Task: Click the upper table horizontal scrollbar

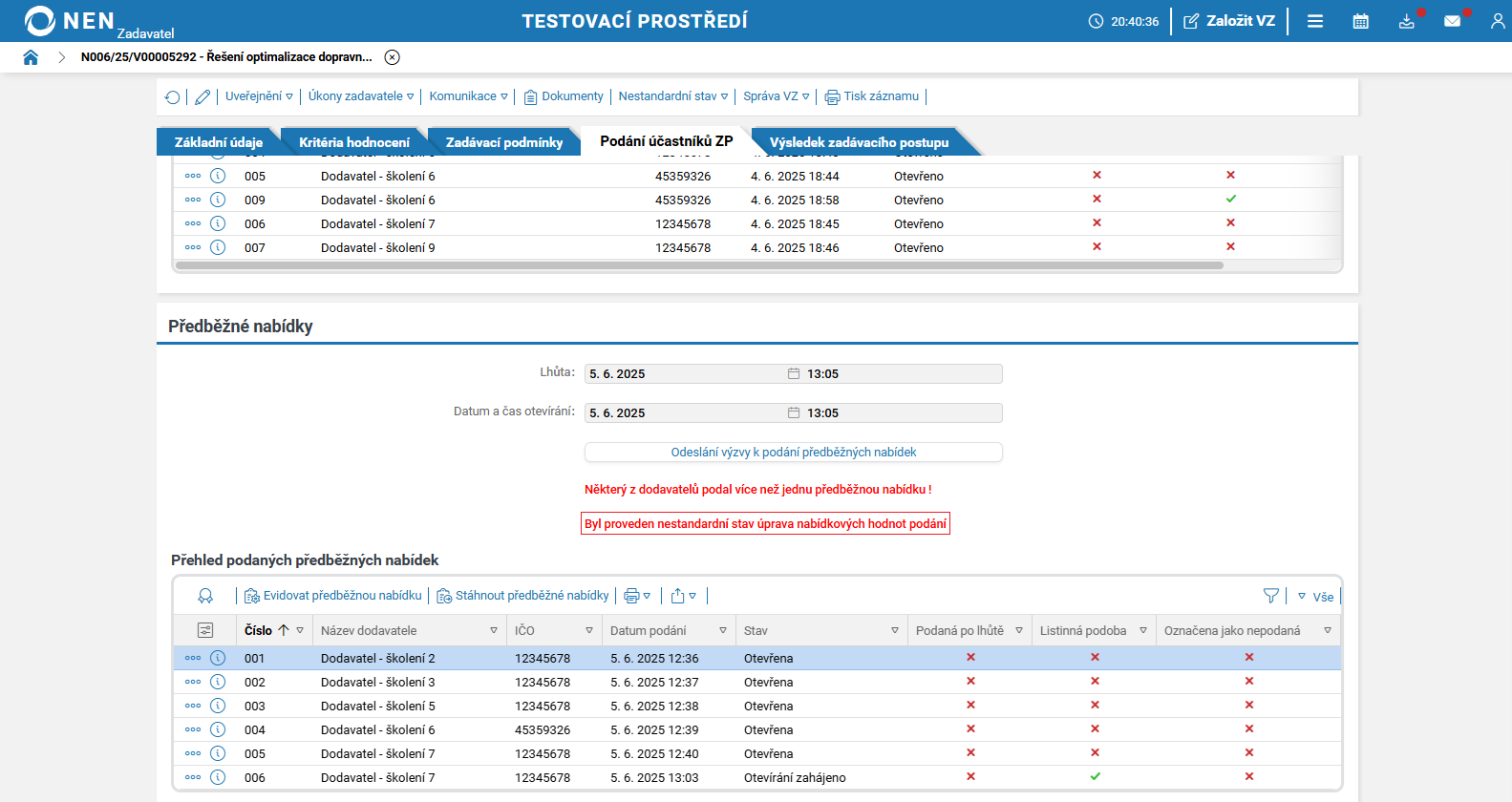Action: pyautogui.click(x=699, y=265)
